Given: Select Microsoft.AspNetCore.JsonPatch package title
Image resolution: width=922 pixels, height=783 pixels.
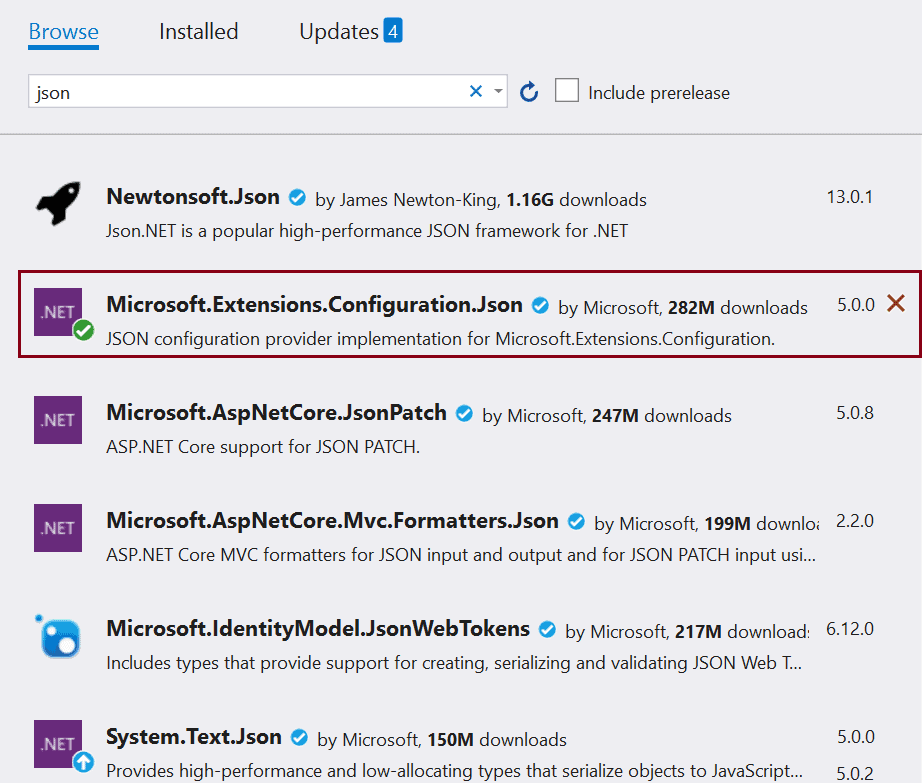Looking at the screenshot, I should coord(276,413).
